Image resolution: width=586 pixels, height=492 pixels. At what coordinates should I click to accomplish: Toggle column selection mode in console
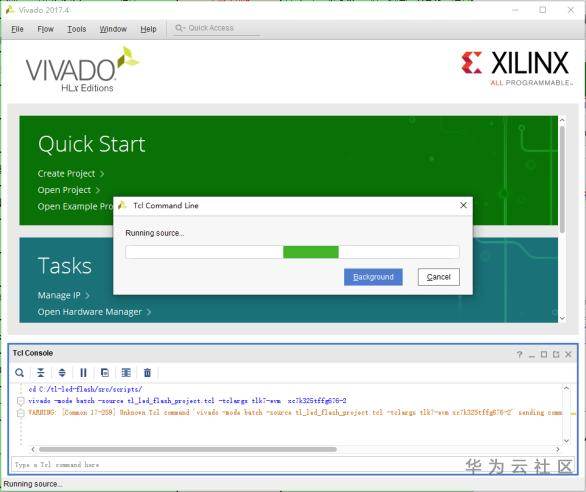126,373
